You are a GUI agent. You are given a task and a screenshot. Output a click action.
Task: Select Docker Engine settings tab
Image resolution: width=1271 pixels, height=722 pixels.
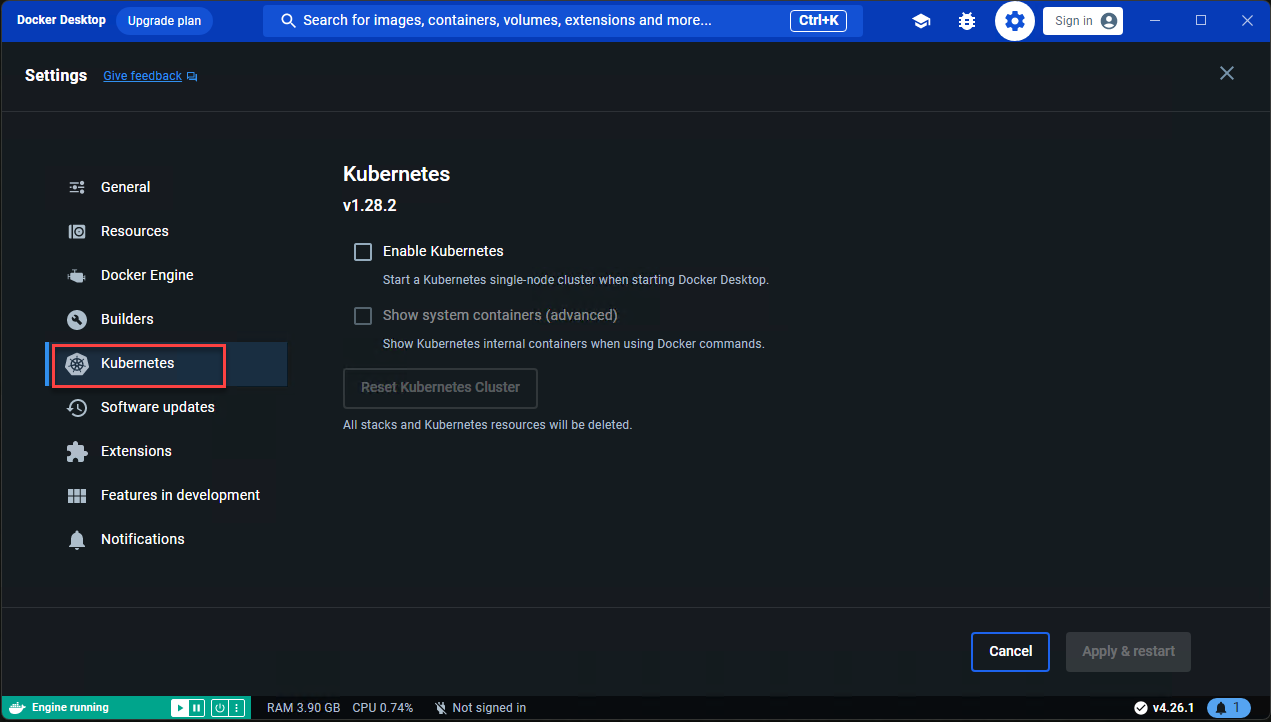[x=167, y=275]
